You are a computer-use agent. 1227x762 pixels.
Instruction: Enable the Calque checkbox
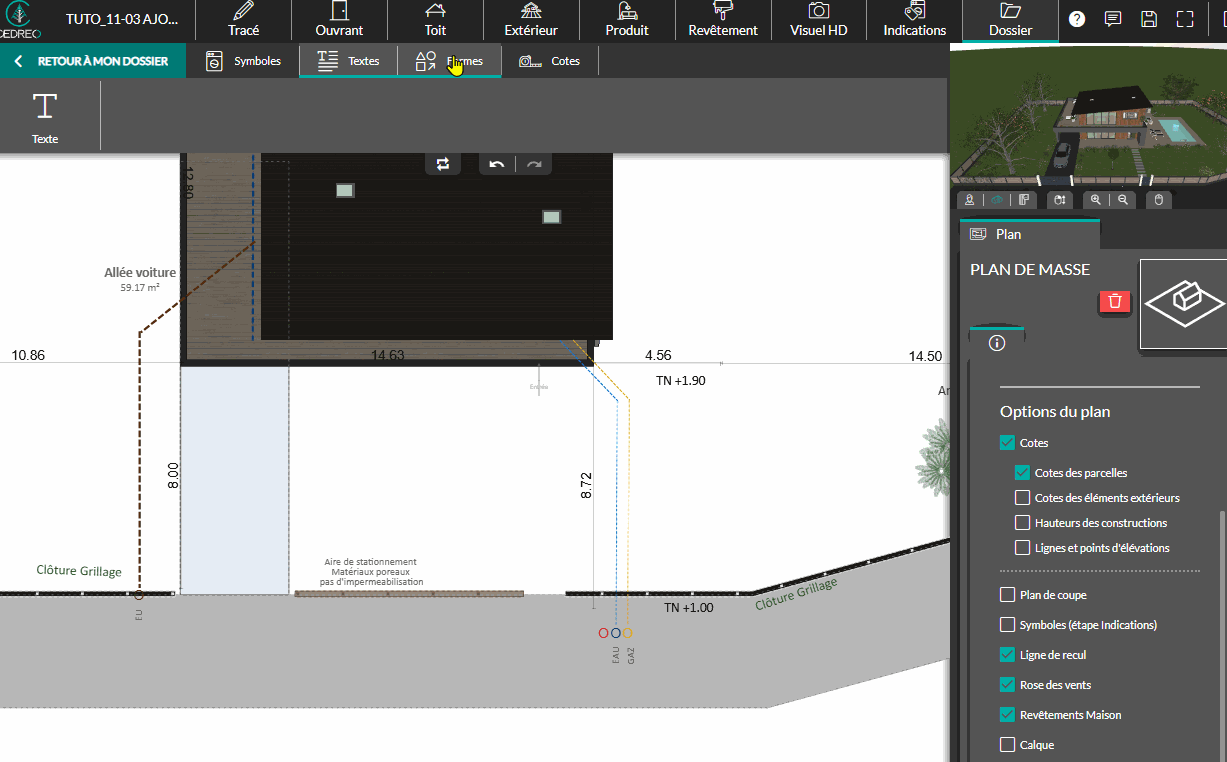1007,745
